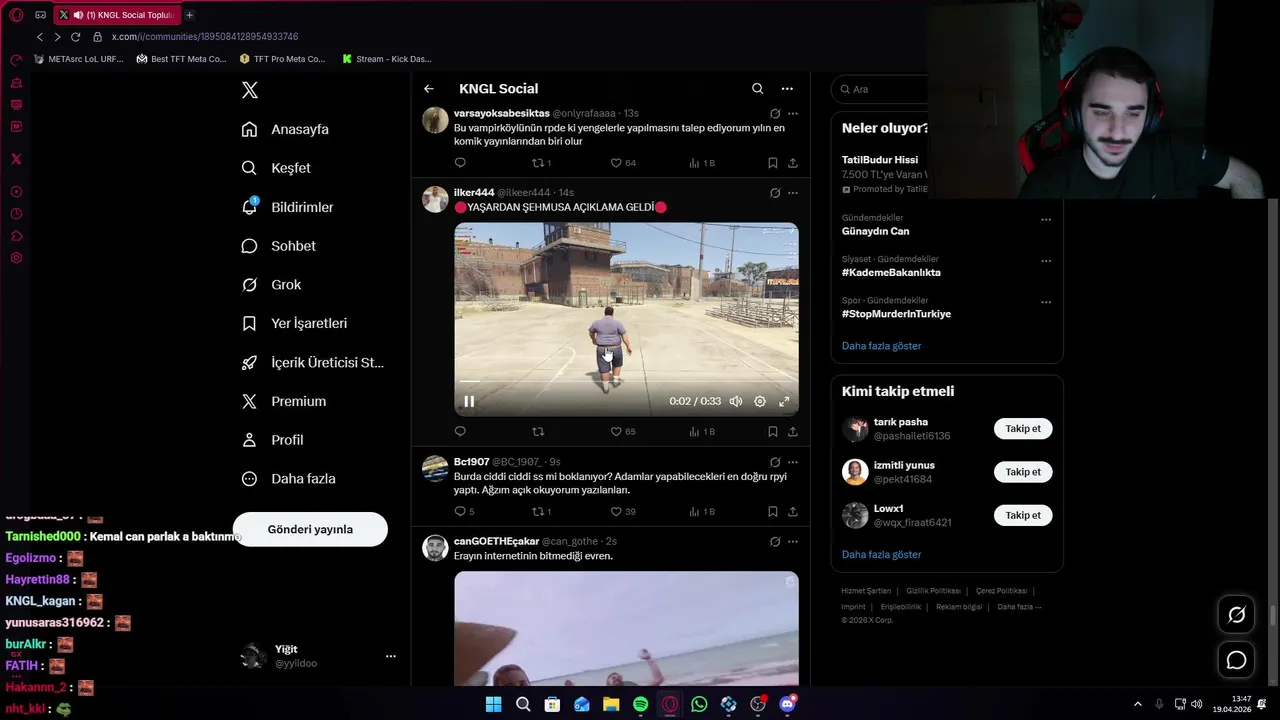1280x720 pixels.
Task: Open Keşfet explore page
Action: point(277,168)
